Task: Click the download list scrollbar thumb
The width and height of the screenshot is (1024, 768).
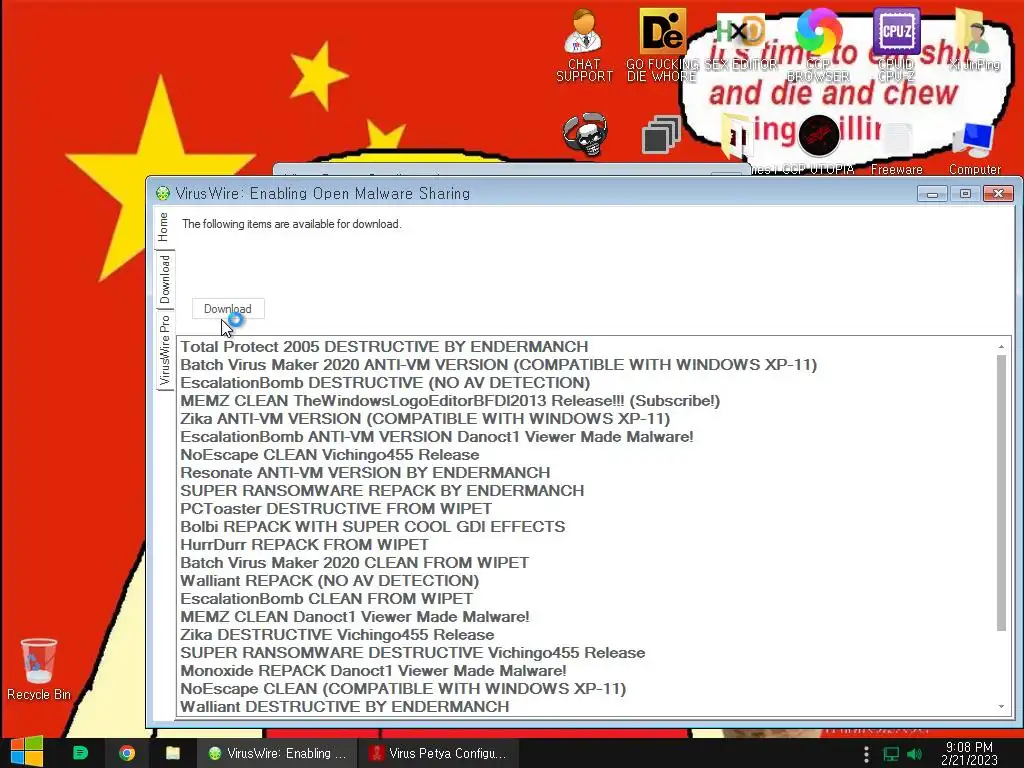Action: pyautogui.click(x=1001, y=493)
